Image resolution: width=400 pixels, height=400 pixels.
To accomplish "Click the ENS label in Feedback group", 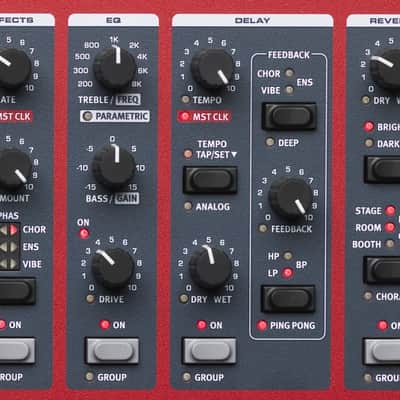I will click(x=304, y=82).
